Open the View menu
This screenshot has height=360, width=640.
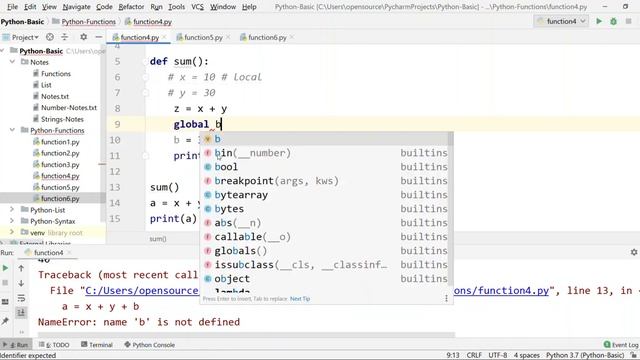49,7
